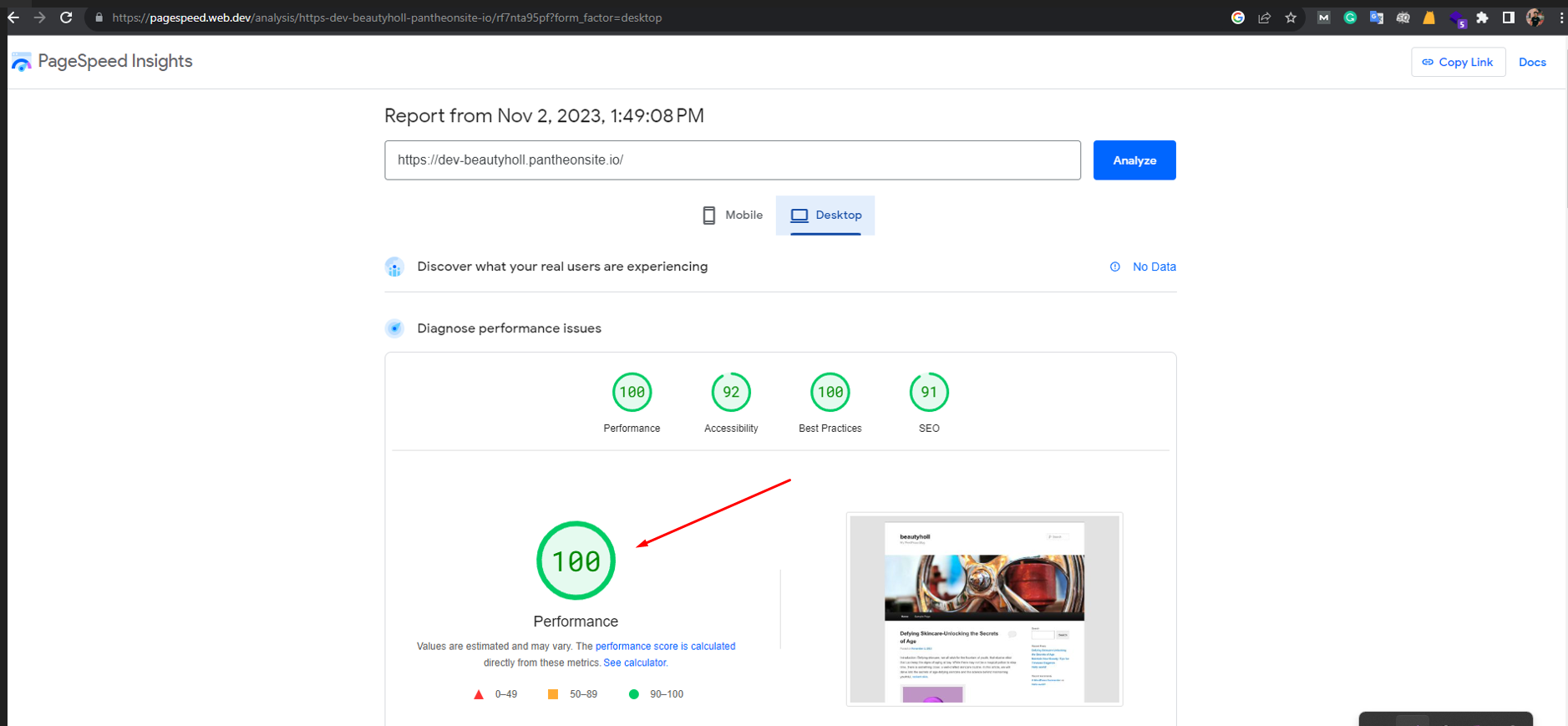Switch to the Mobile tab

pos(733,216)
